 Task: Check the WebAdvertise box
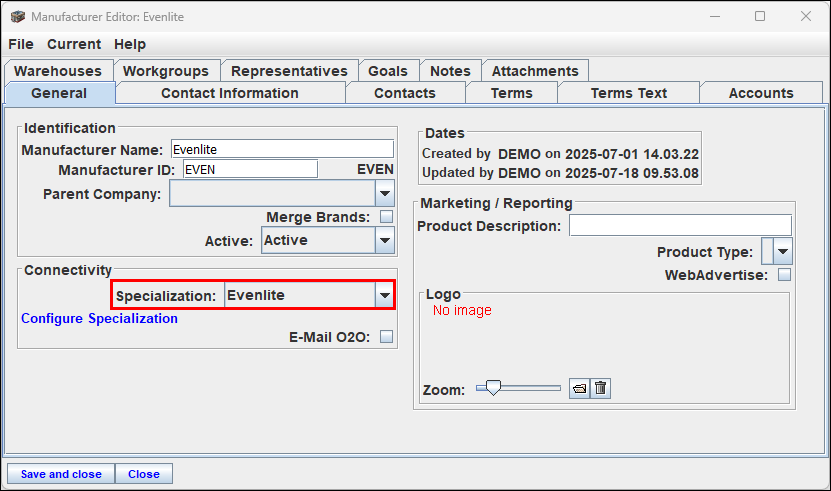pos(784,275)
